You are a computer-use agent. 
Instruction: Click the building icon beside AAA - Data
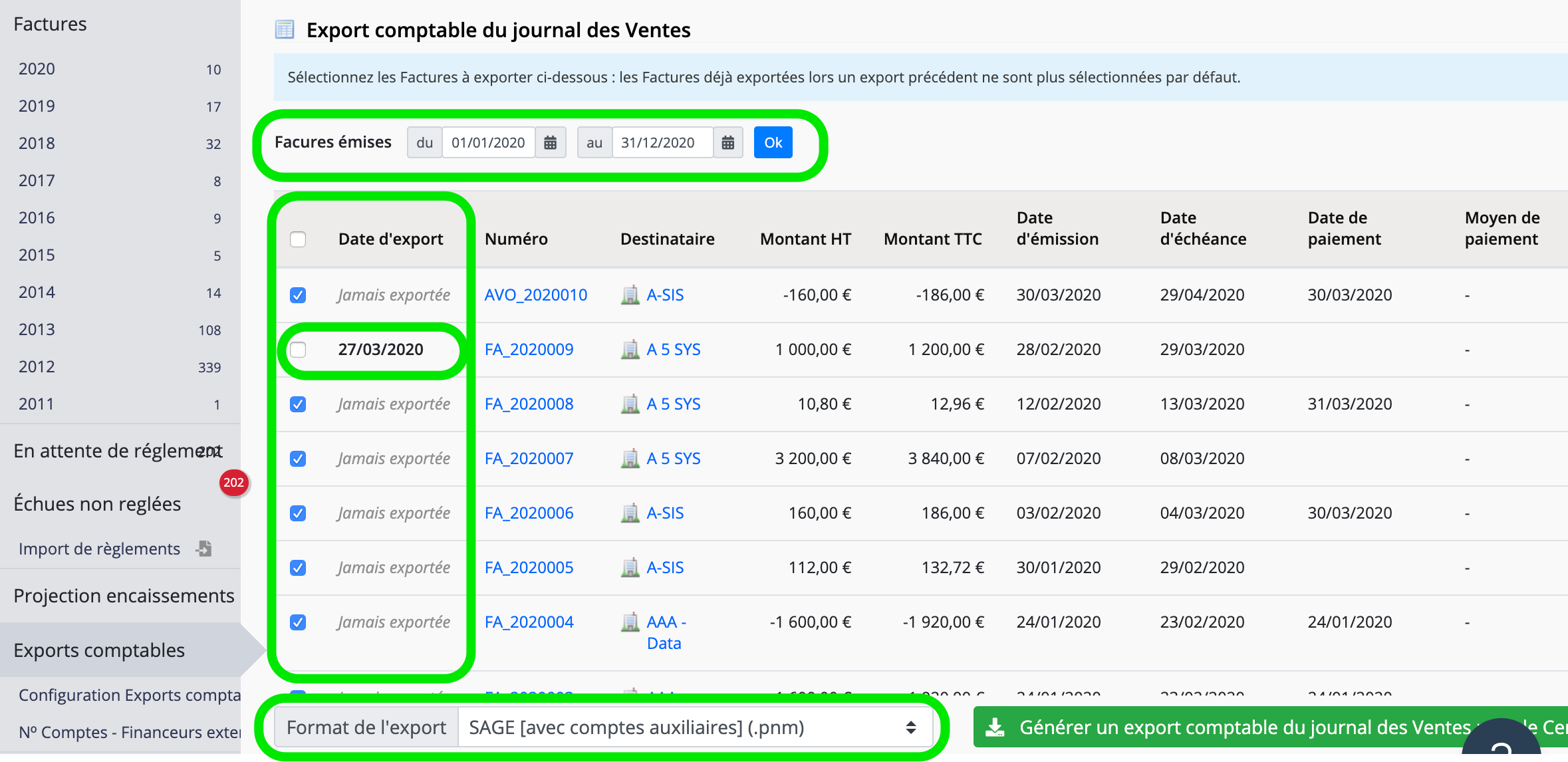[630, 622]
